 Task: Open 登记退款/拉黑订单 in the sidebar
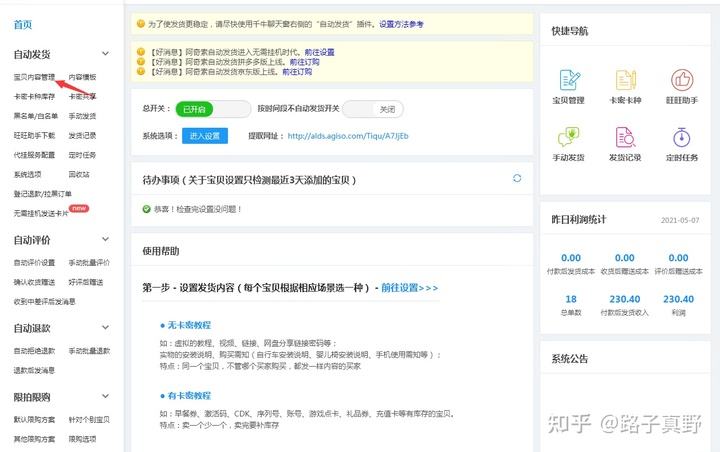click(43, 194)
